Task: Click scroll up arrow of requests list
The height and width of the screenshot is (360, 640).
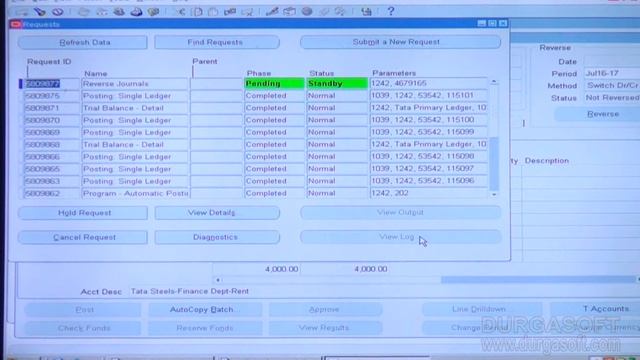Action: 494,82
